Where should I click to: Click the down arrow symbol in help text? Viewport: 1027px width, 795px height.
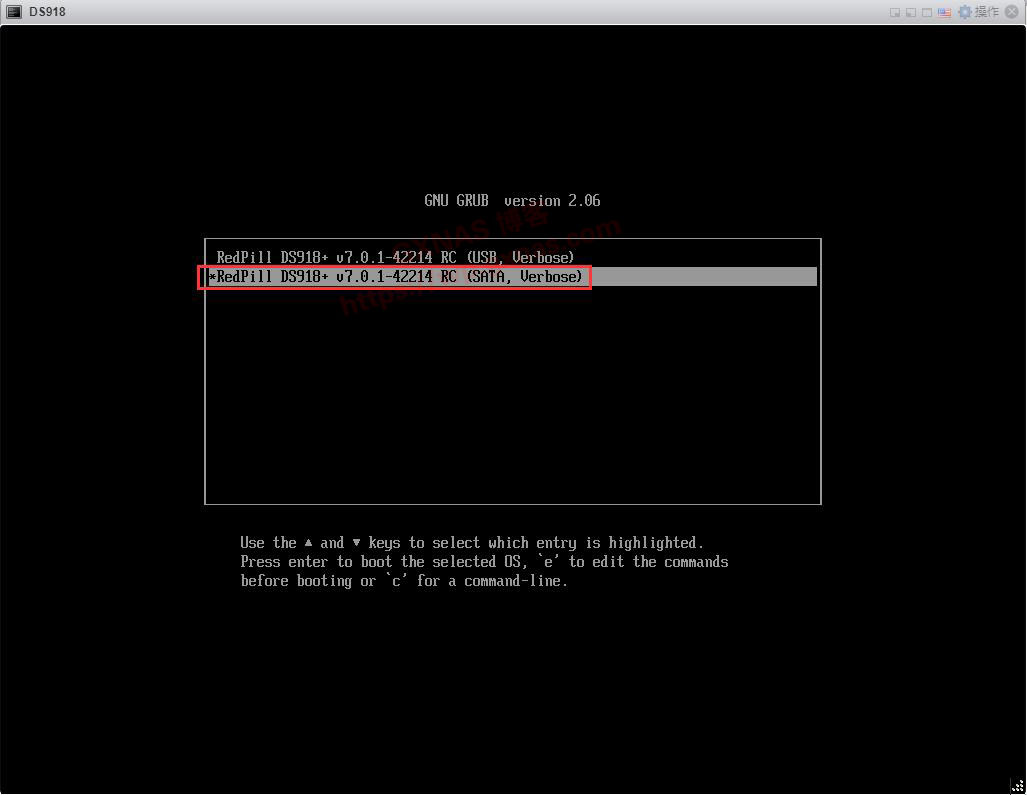coord(356,543)
